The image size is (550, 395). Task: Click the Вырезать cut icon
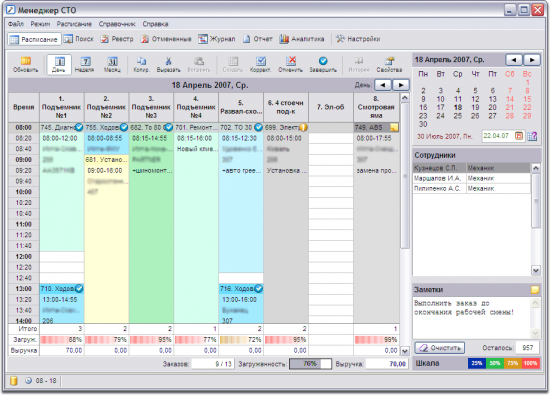(168, 65)
